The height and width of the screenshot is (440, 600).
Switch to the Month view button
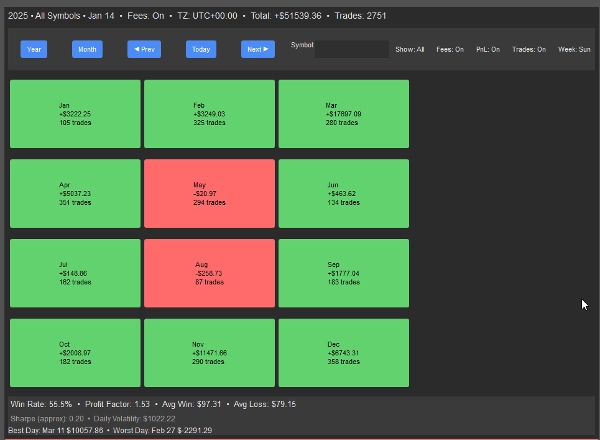point(87,49)
